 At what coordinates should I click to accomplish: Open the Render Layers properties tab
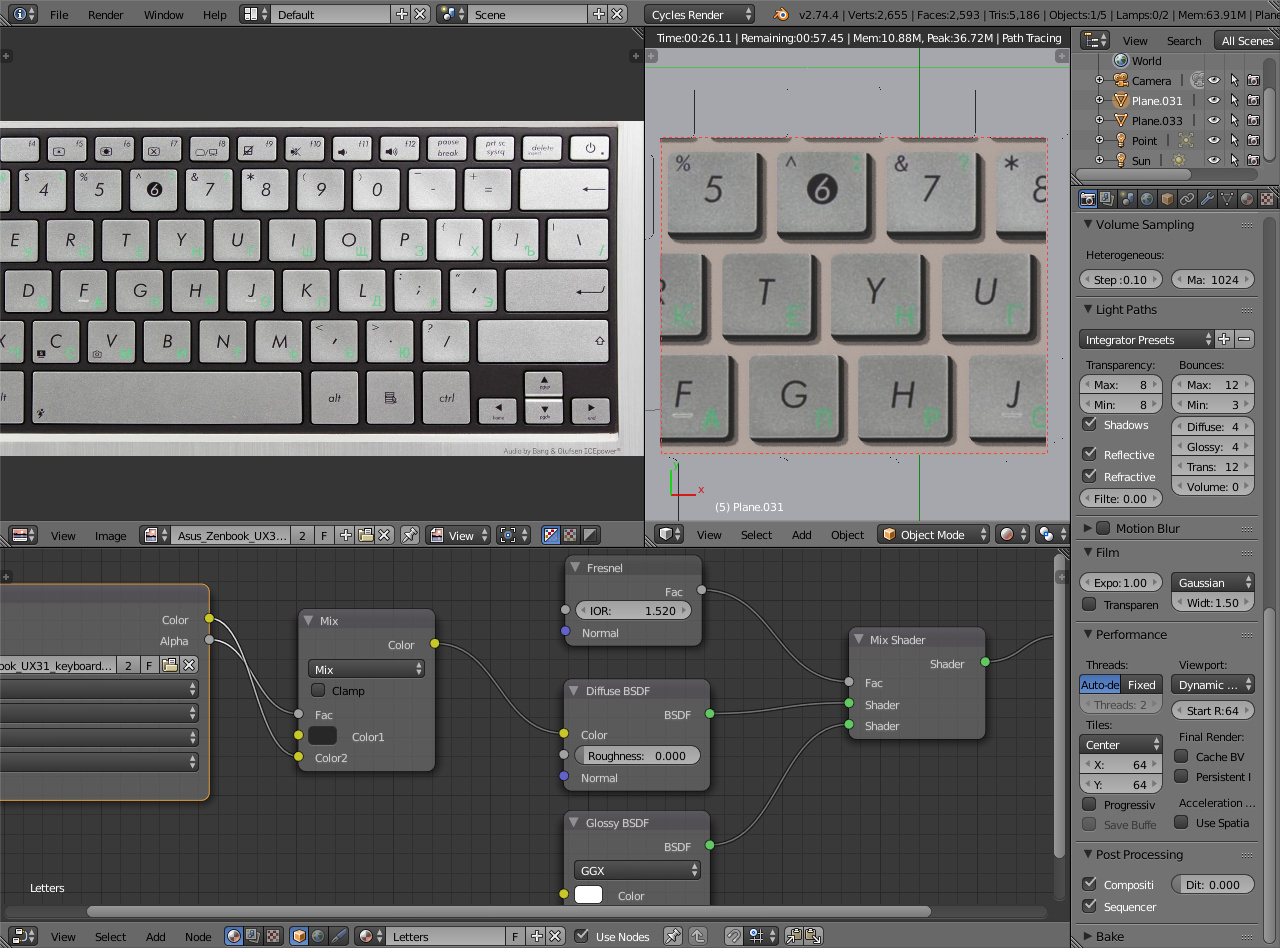[1108, 199]
